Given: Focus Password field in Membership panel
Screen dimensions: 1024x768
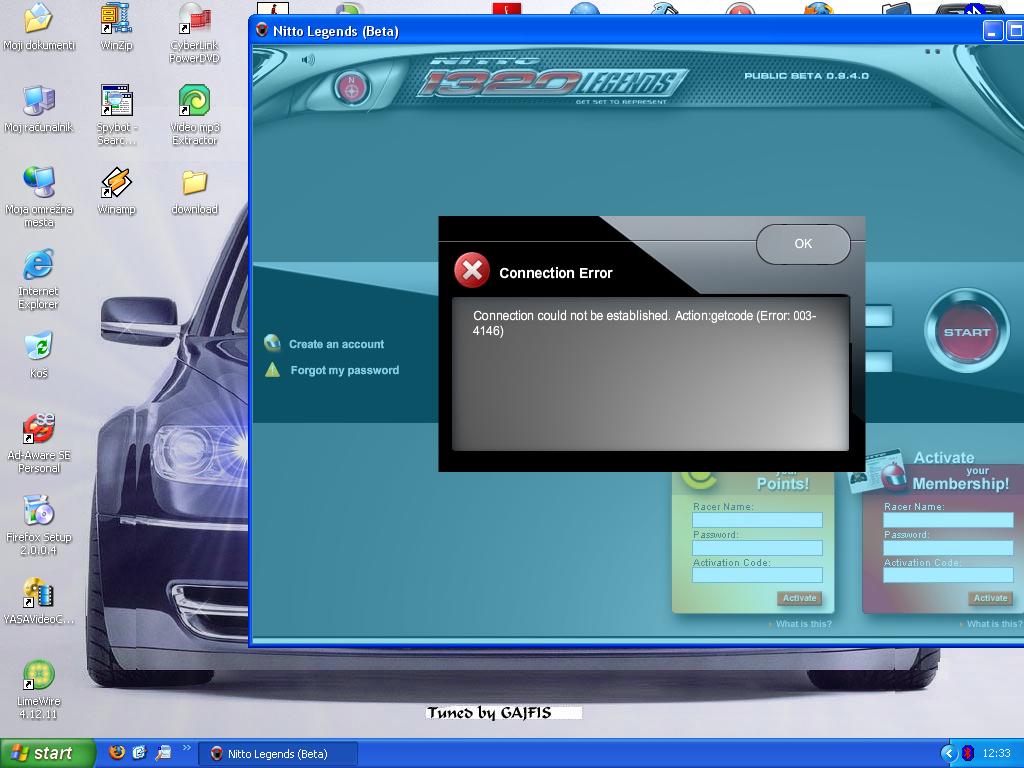Looking at the screenshot, I should tap(948, 547).
